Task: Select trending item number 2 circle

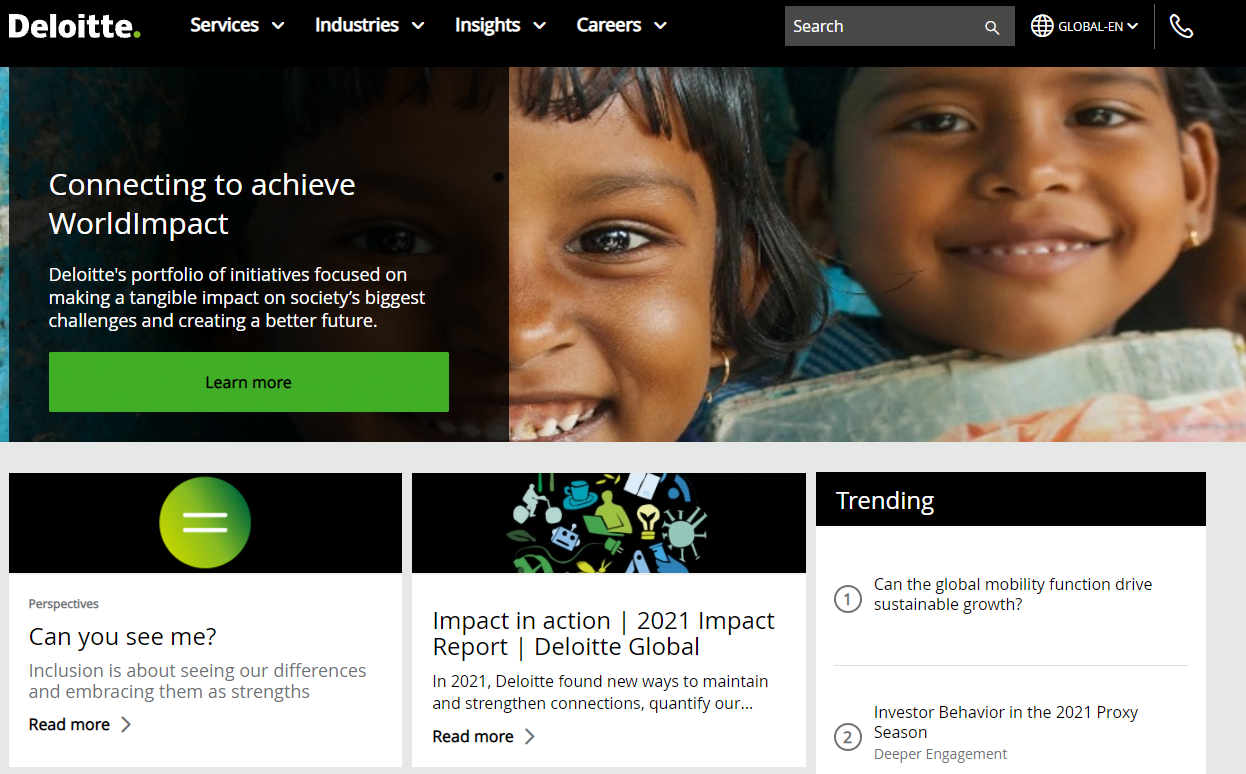Action: click(847, 738)
